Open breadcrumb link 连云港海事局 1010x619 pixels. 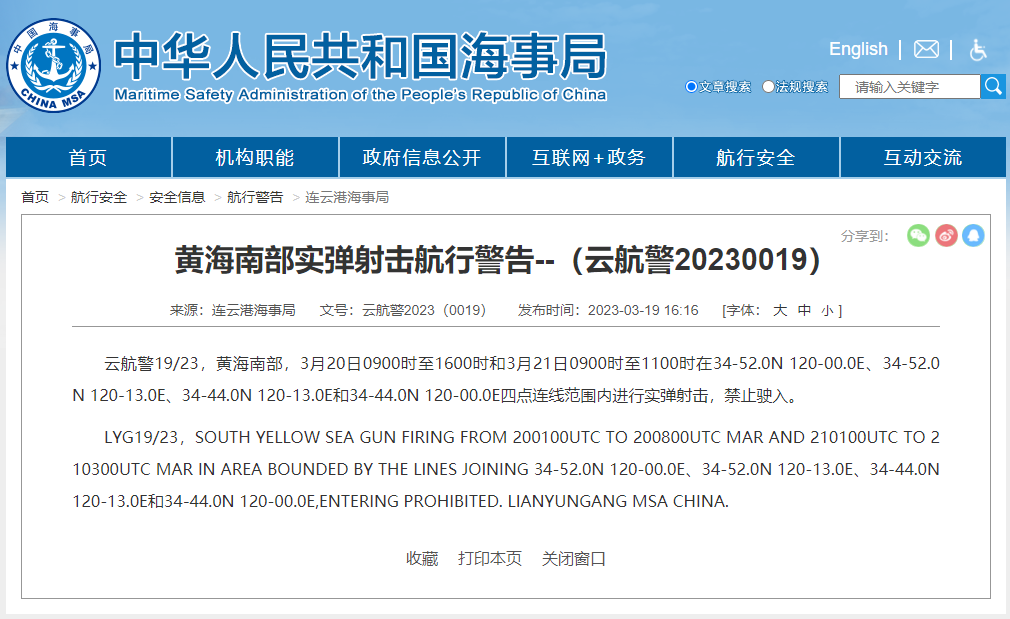[x=345, y=197]
